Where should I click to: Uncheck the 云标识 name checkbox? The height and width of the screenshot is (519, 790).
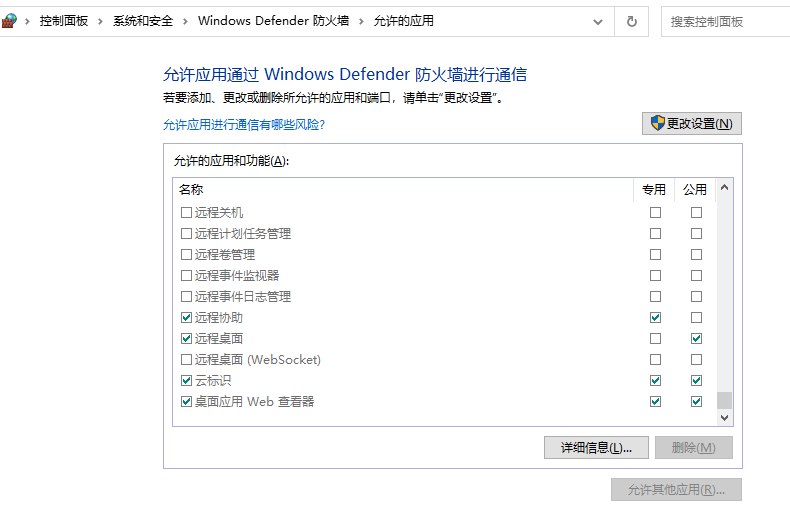coord(186,380)
